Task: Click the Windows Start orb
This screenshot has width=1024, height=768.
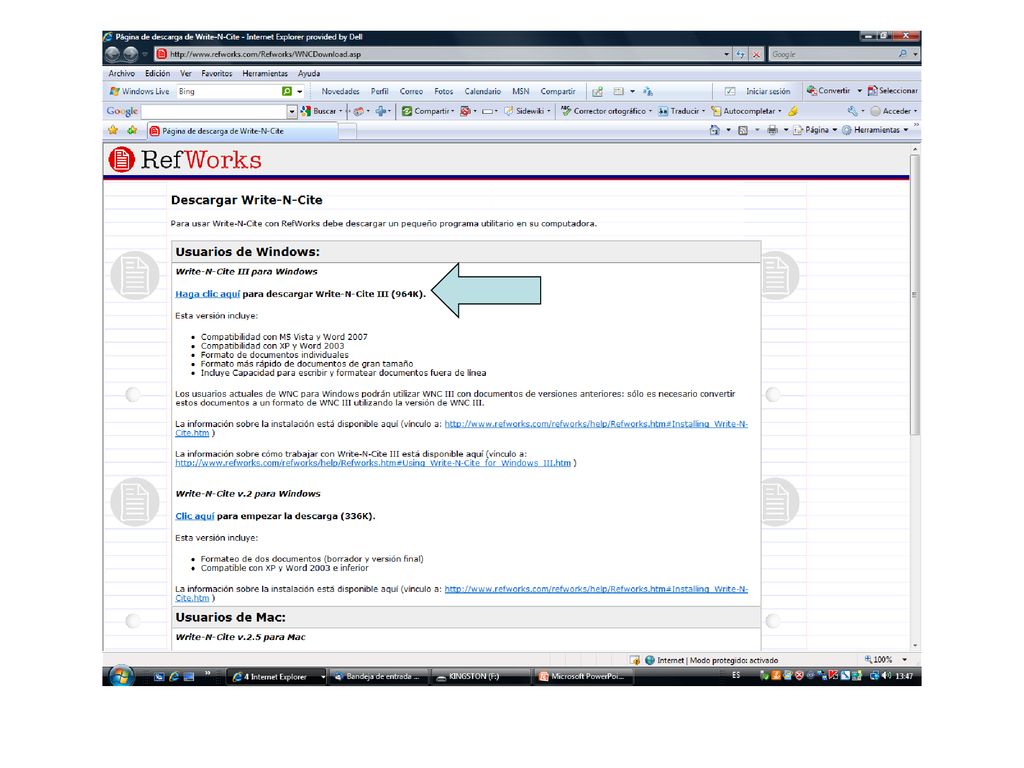Action: pos(121,676)
